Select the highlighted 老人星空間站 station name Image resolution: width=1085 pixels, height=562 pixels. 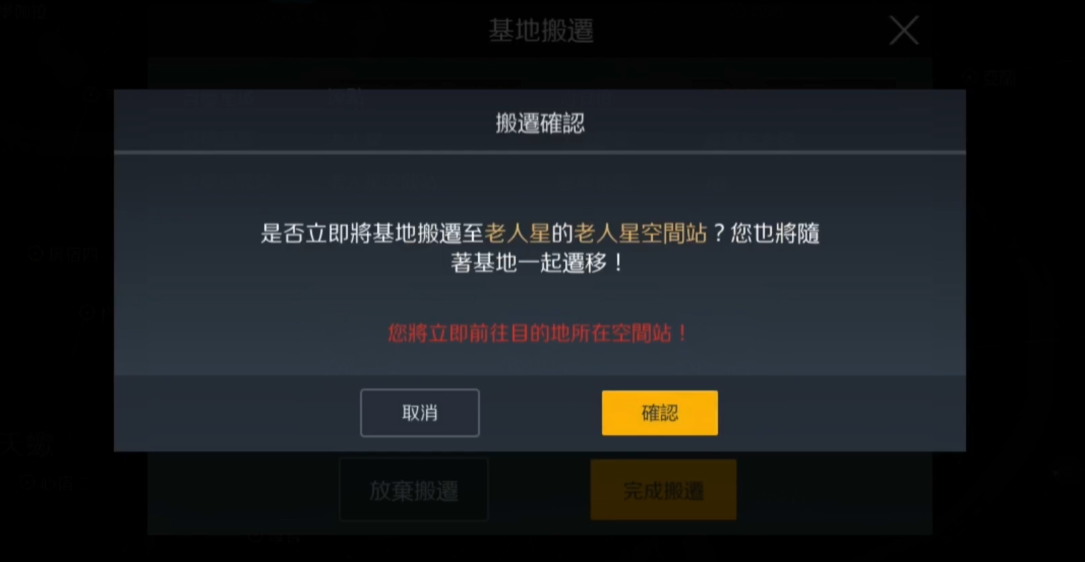click(x=640, y=234)
